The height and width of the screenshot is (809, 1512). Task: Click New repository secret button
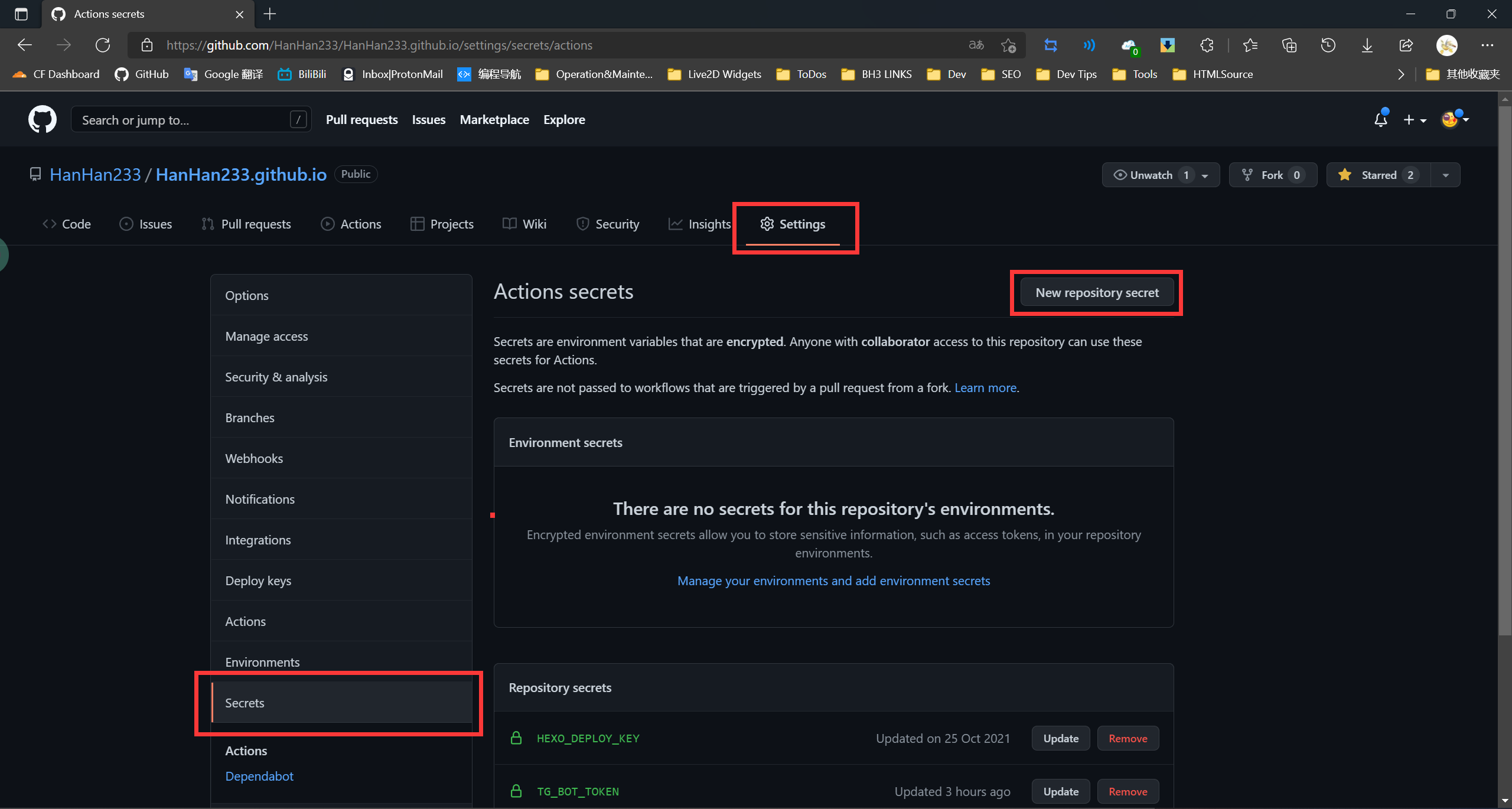(1097, 292)
